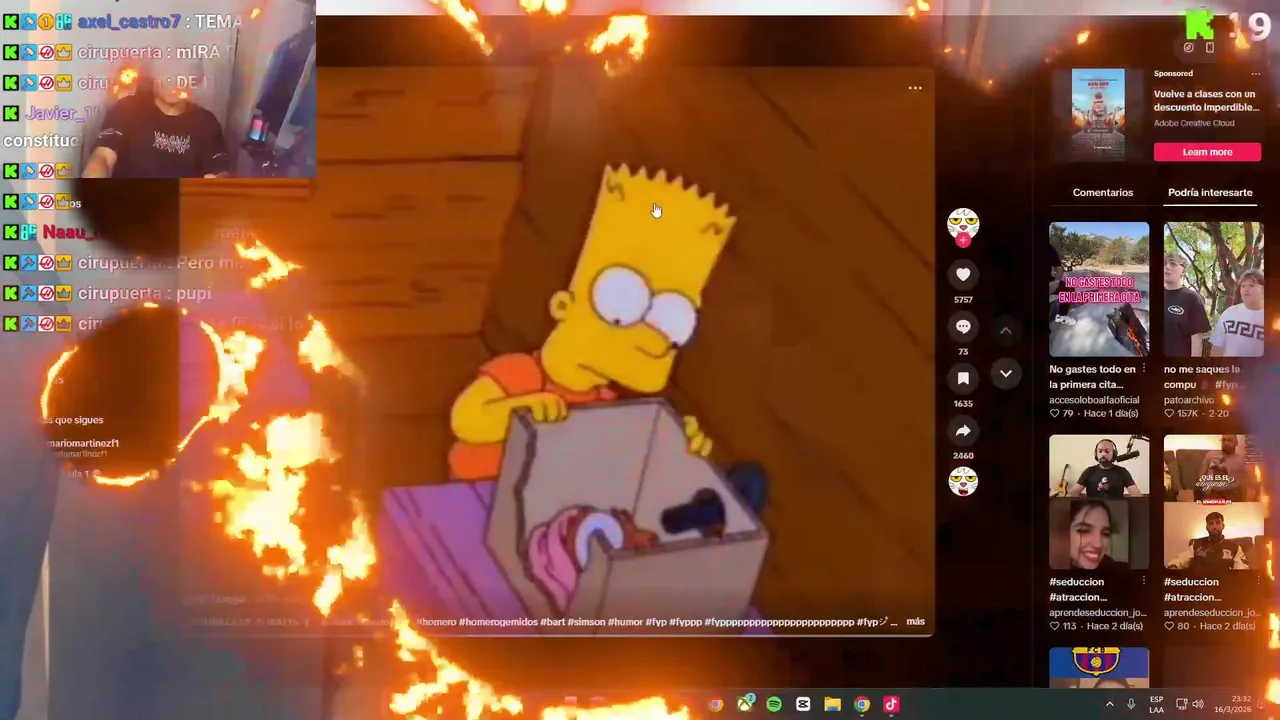Share the video with 2460 shares

(x=963, y=431)
